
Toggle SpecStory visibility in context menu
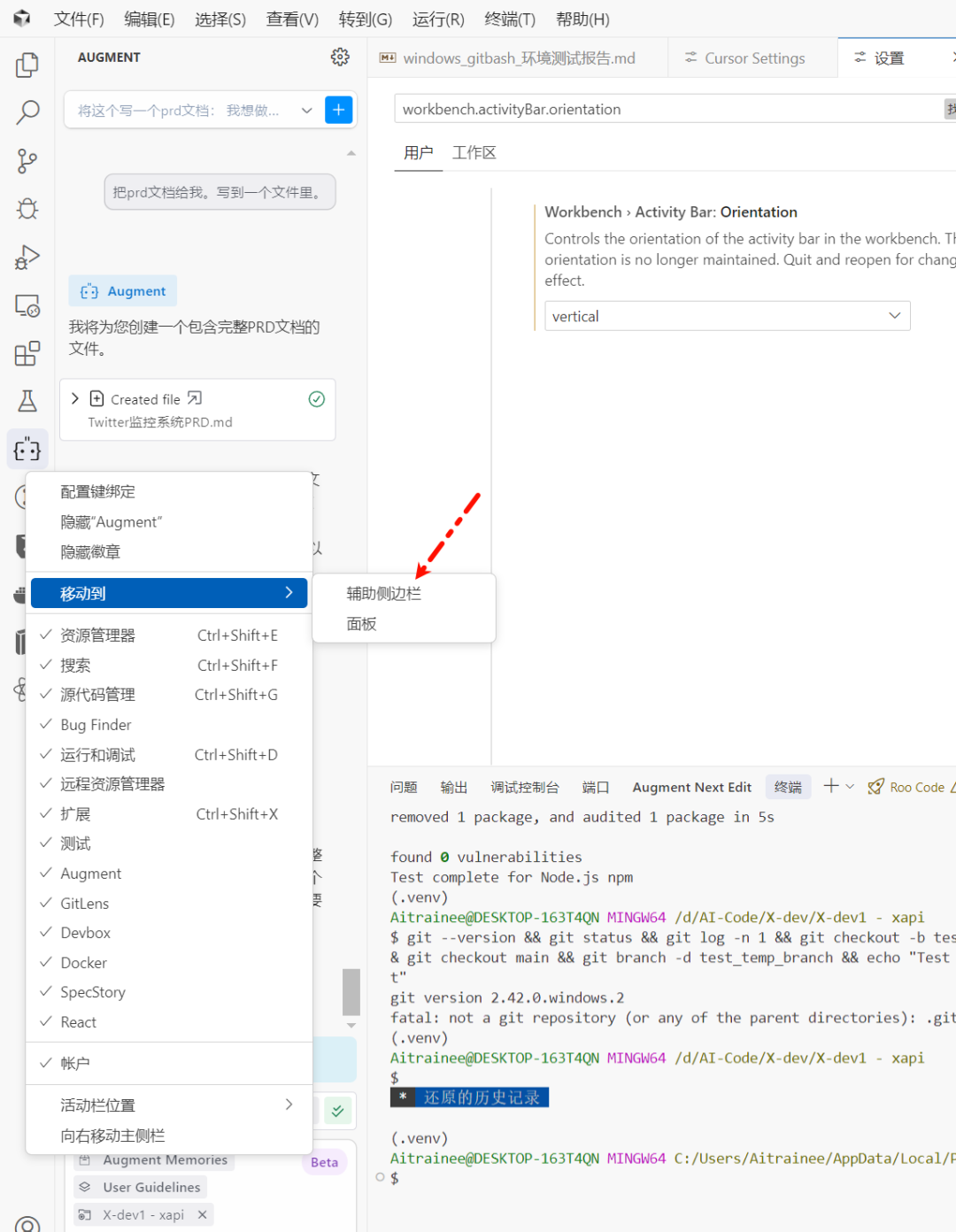[169, 992]
